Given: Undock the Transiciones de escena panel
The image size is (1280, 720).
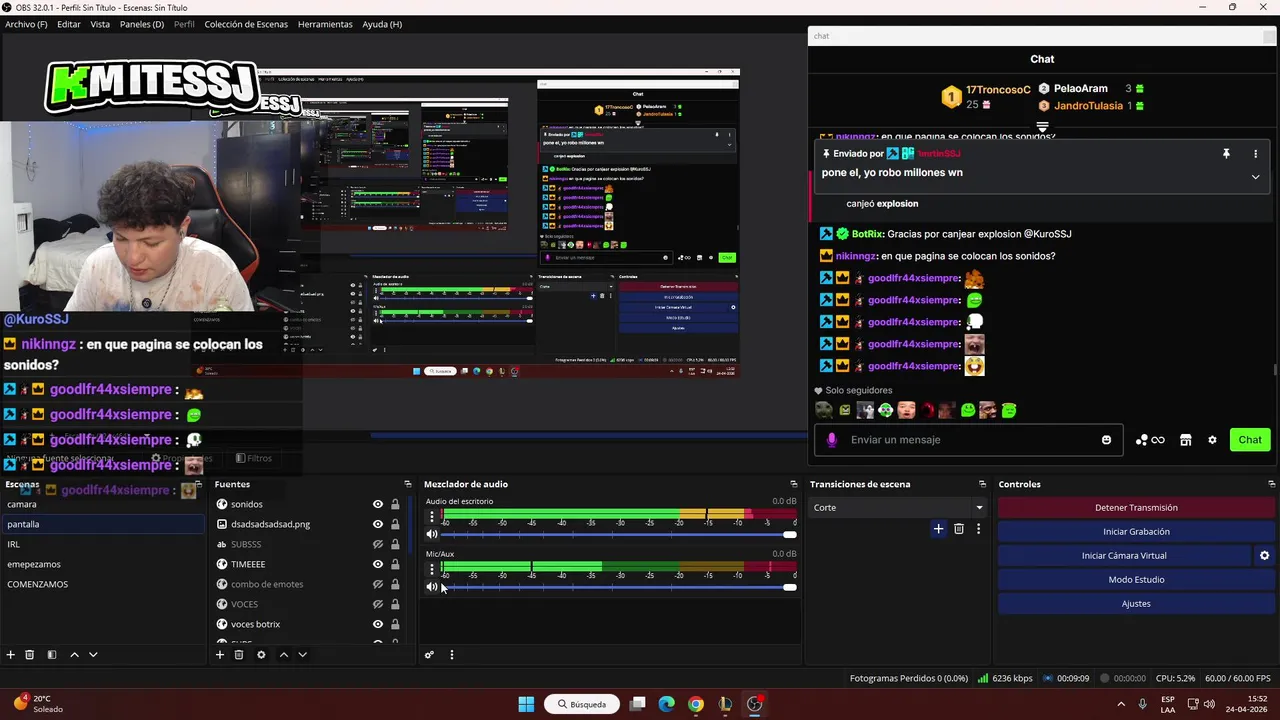Looking at the screenshot, I should click(x=982, y=484).
